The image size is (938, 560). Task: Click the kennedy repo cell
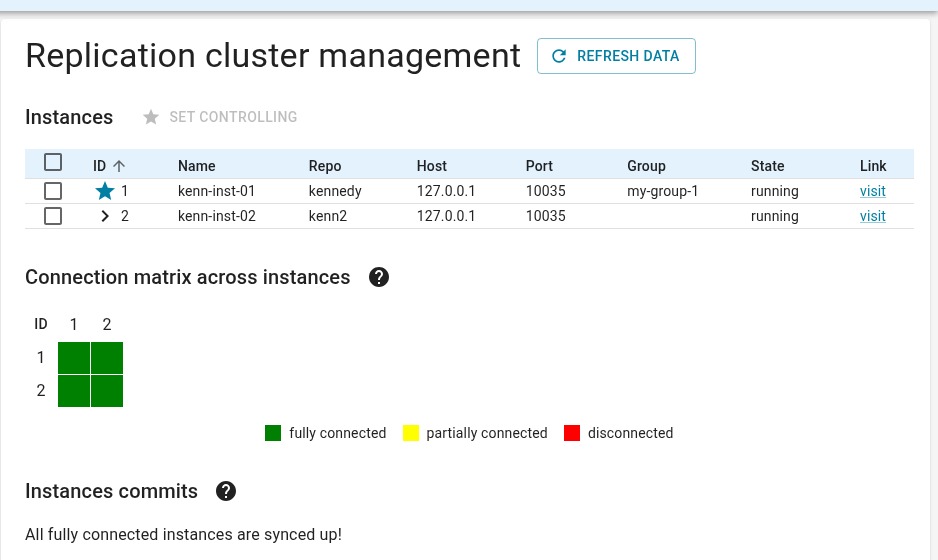point(335,191)
